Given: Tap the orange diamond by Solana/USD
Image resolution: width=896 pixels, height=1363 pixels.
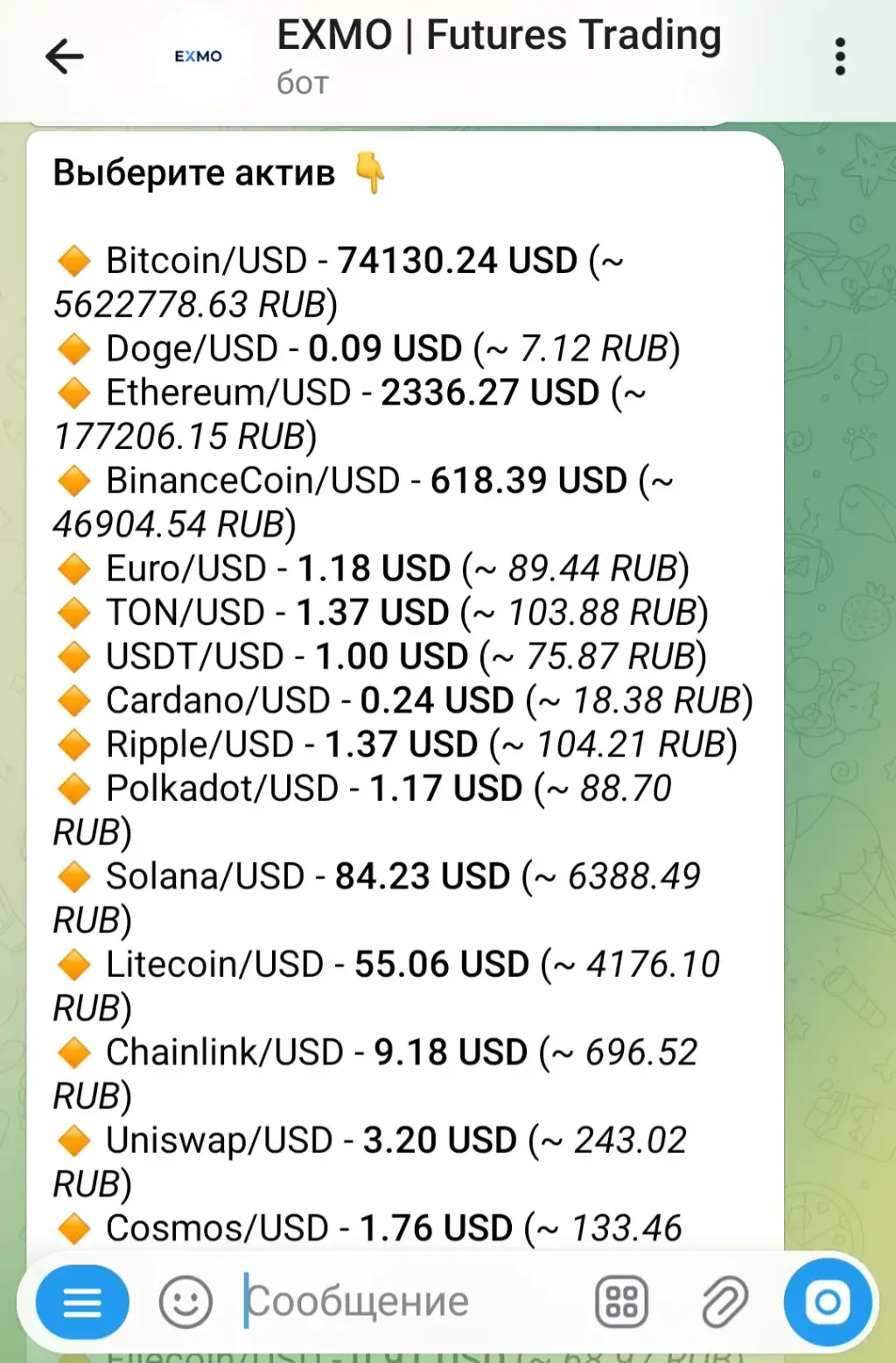Looking at the screenshot, I should point(73,876).
